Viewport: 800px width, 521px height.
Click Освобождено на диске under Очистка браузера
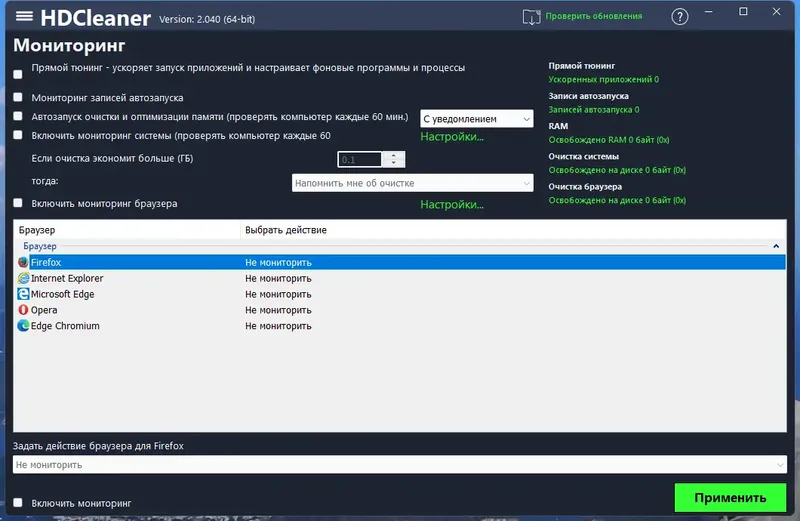tap(617, 200)
